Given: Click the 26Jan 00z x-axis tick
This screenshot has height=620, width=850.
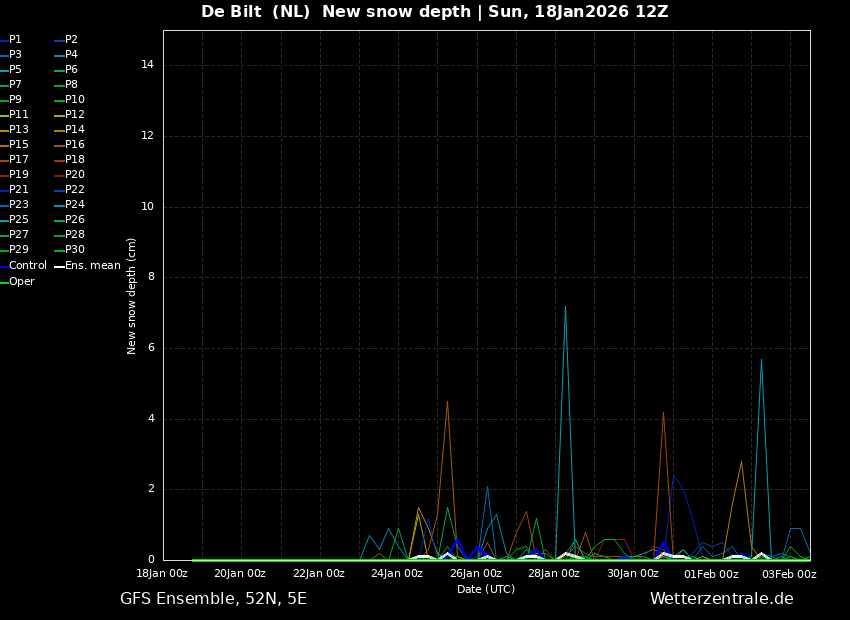Looking at the screenshot, I should coord(475,574).
